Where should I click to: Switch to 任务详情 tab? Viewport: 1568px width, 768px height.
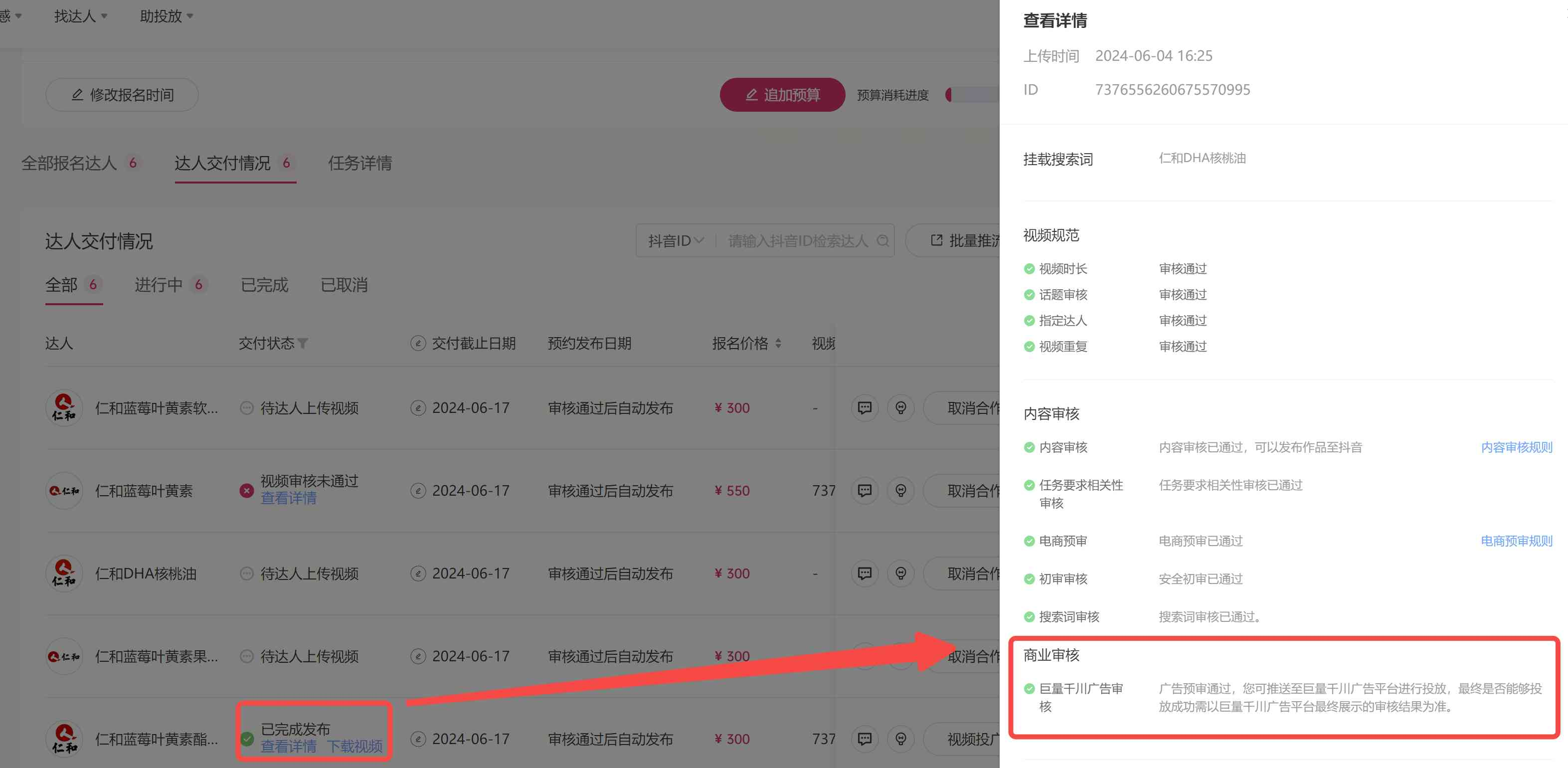coord(360,163)
